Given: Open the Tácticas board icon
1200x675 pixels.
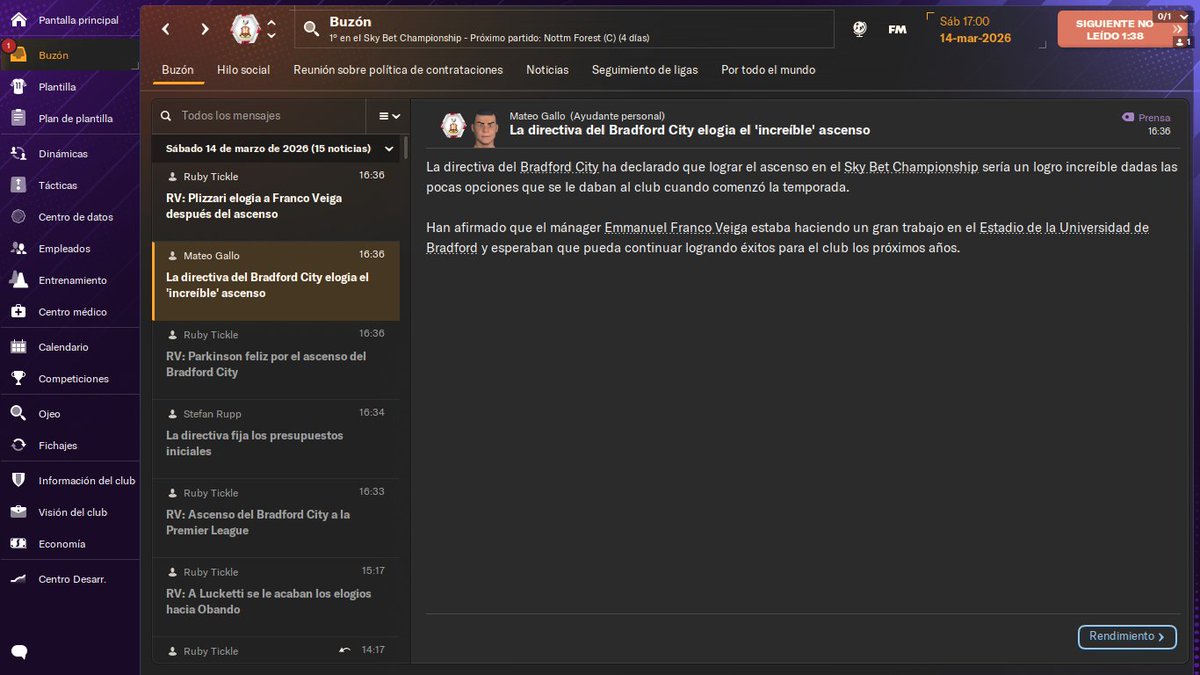Looking at the screenshot, I should [x=18, y=185].
